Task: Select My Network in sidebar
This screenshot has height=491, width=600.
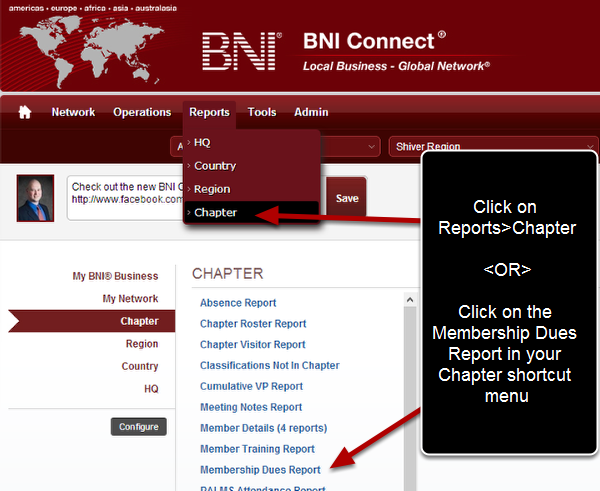Action: click(x=130, y=299)
